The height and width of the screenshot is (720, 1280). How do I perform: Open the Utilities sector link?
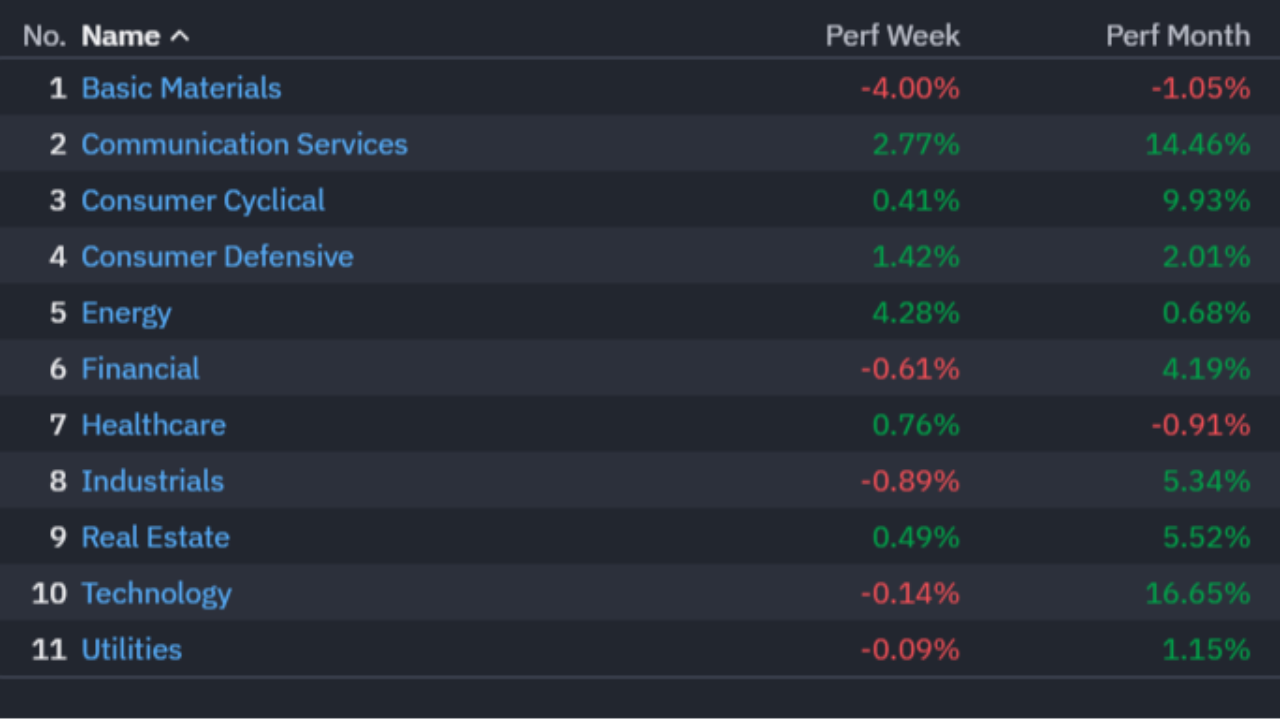pyautogui.click(x=131, y=650)
